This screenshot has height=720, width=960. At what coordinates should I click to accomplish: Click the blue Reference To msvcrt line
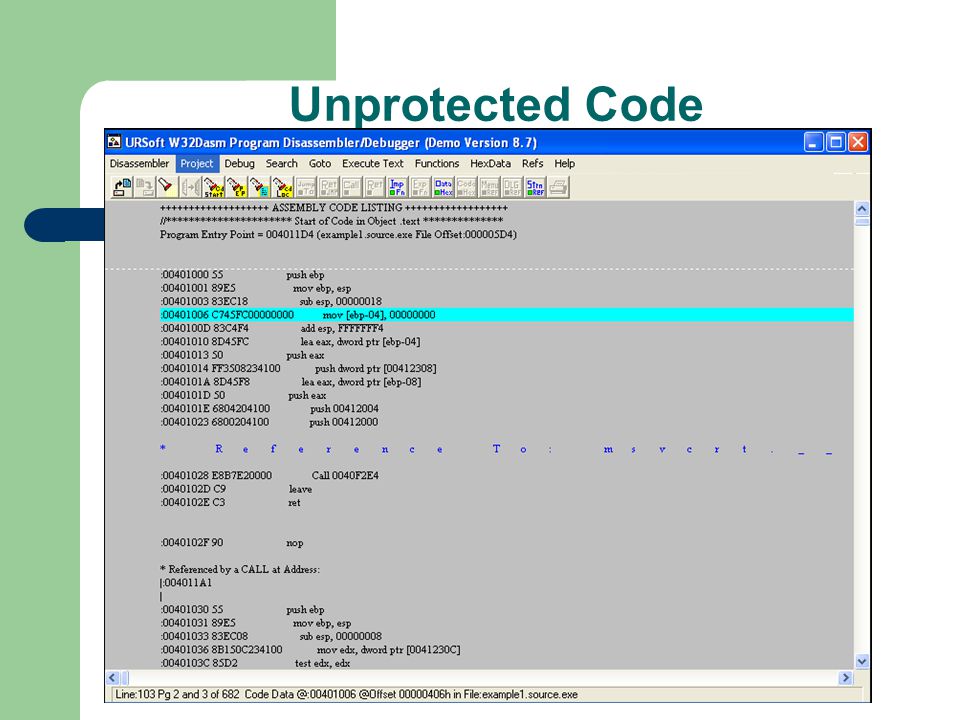pos(496,449)
